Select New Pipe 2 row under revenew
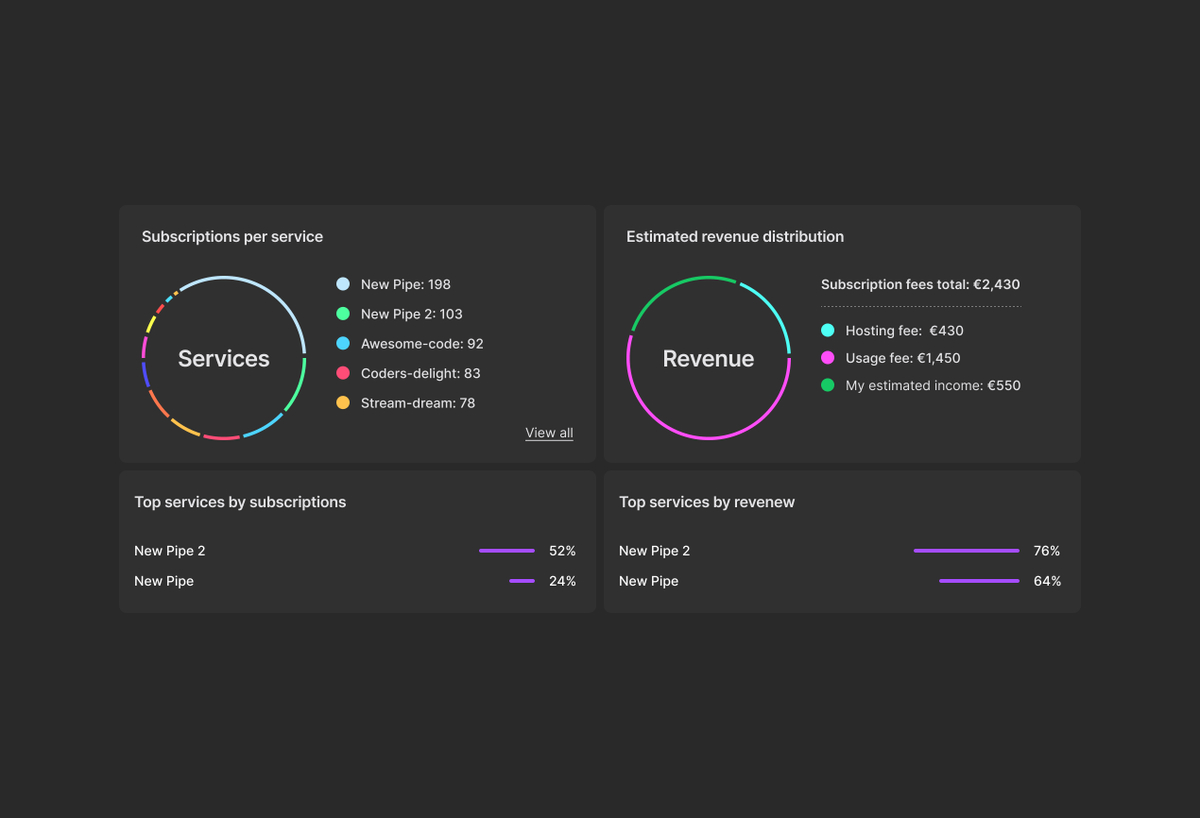The height and width of the screenshot is (818, 1200). pos(840,551)
